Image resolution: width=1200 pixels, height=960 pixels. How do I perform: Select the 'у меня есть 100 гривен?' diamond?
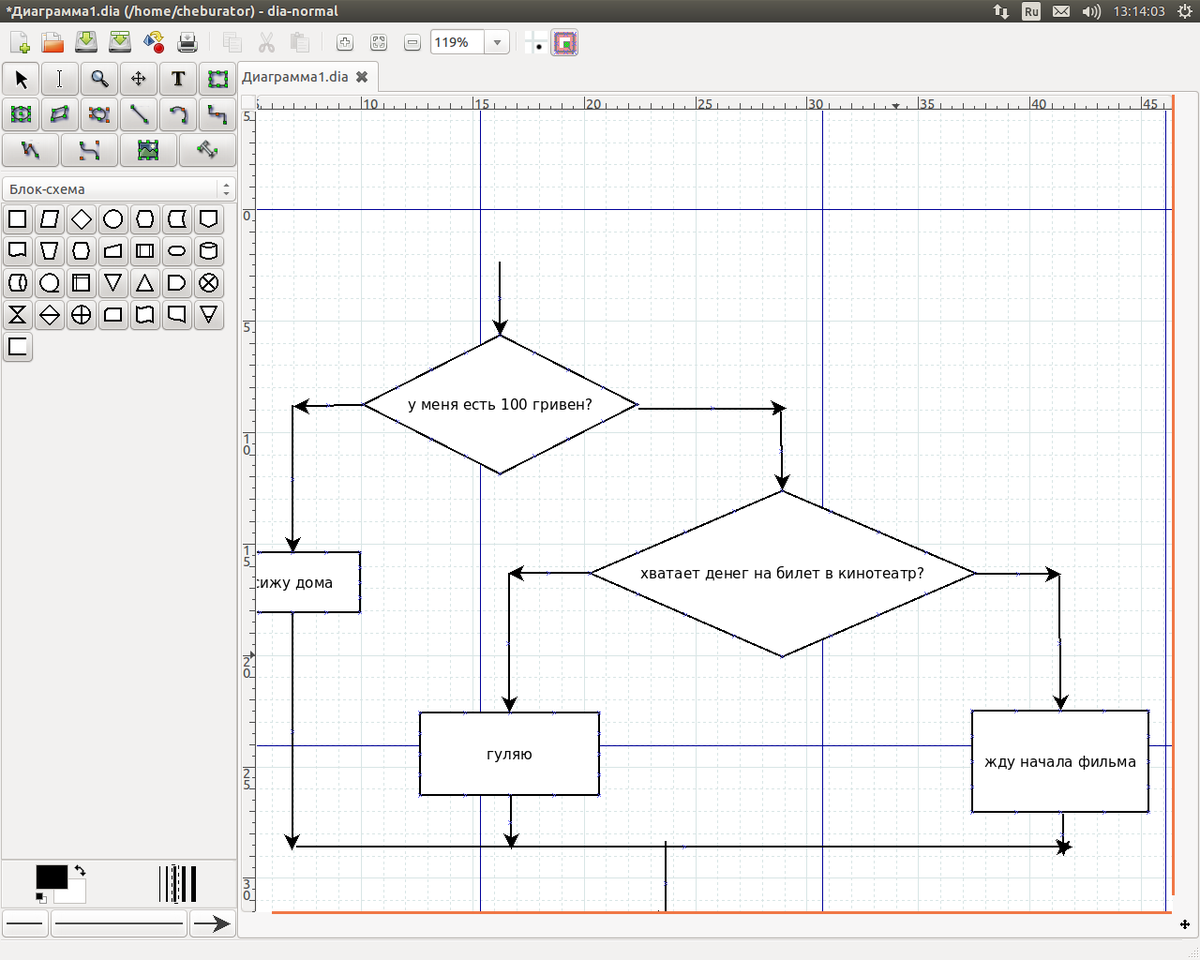tap(500, 405)
